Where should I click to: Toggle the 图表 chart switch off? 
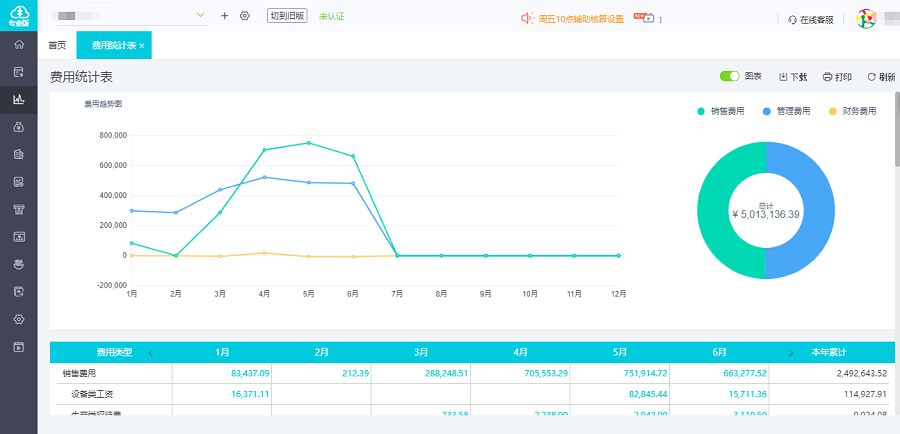click(x=729, y=76)
